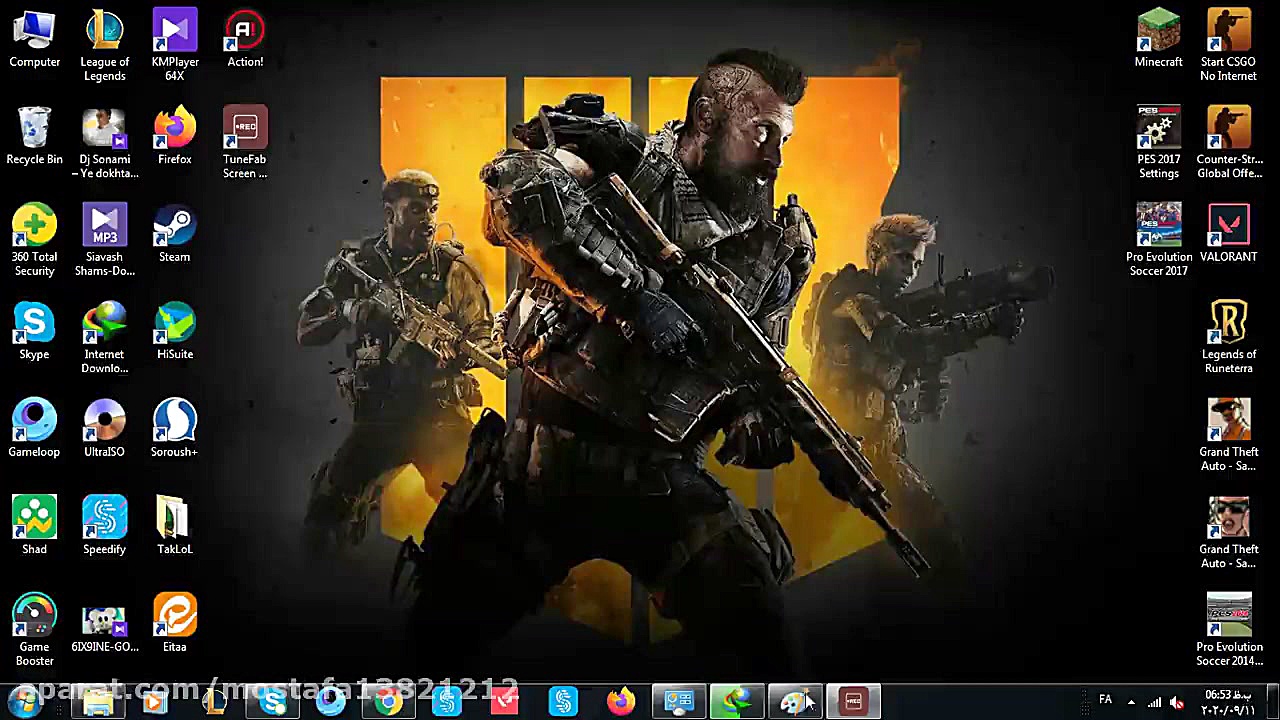Select the Firefox shortcut on the desktop
The height and width of the screenshot is (720, 1280).
(175, 136)
